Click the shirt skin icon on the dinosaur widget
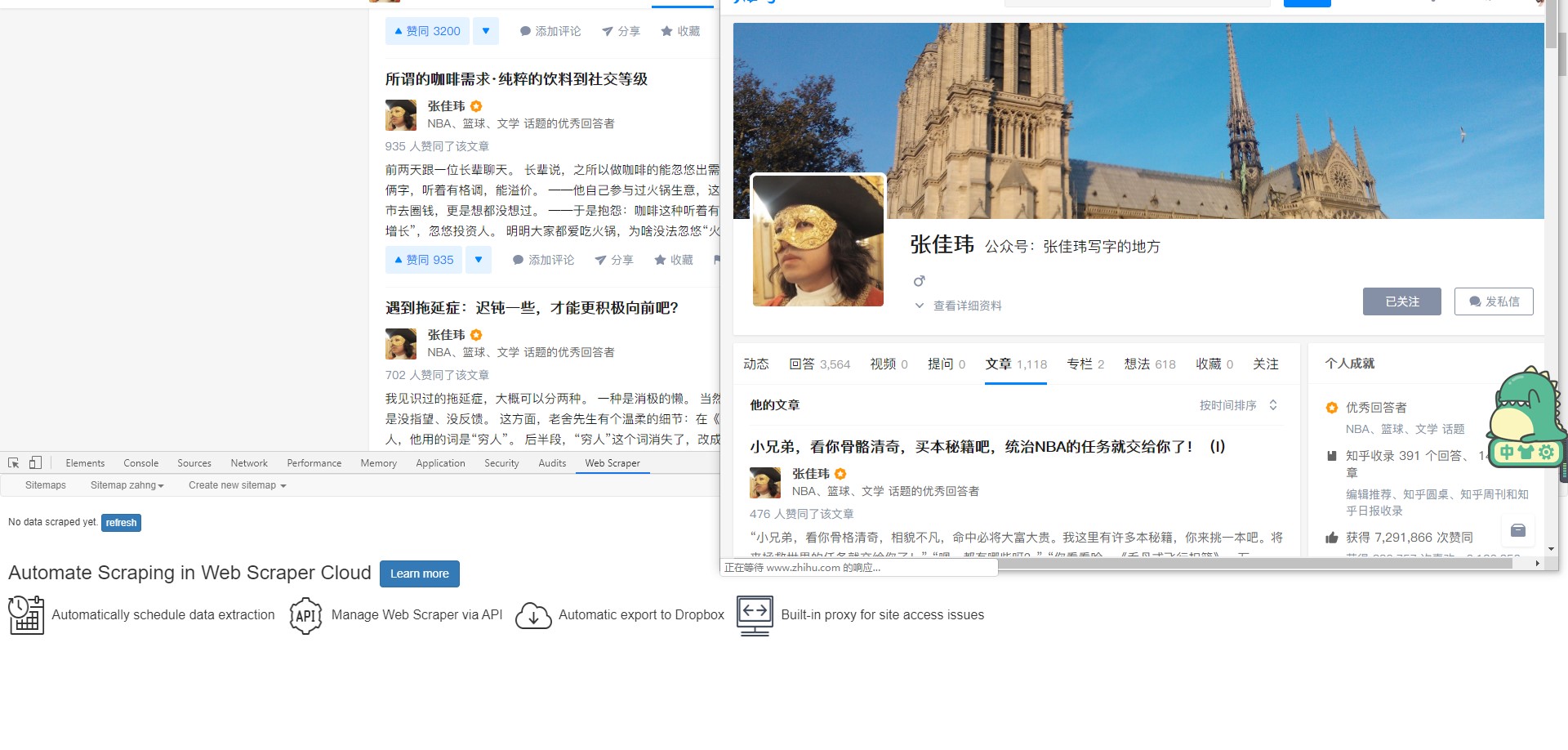The height and width of the screenshot is (750, 1568). 1526,453
